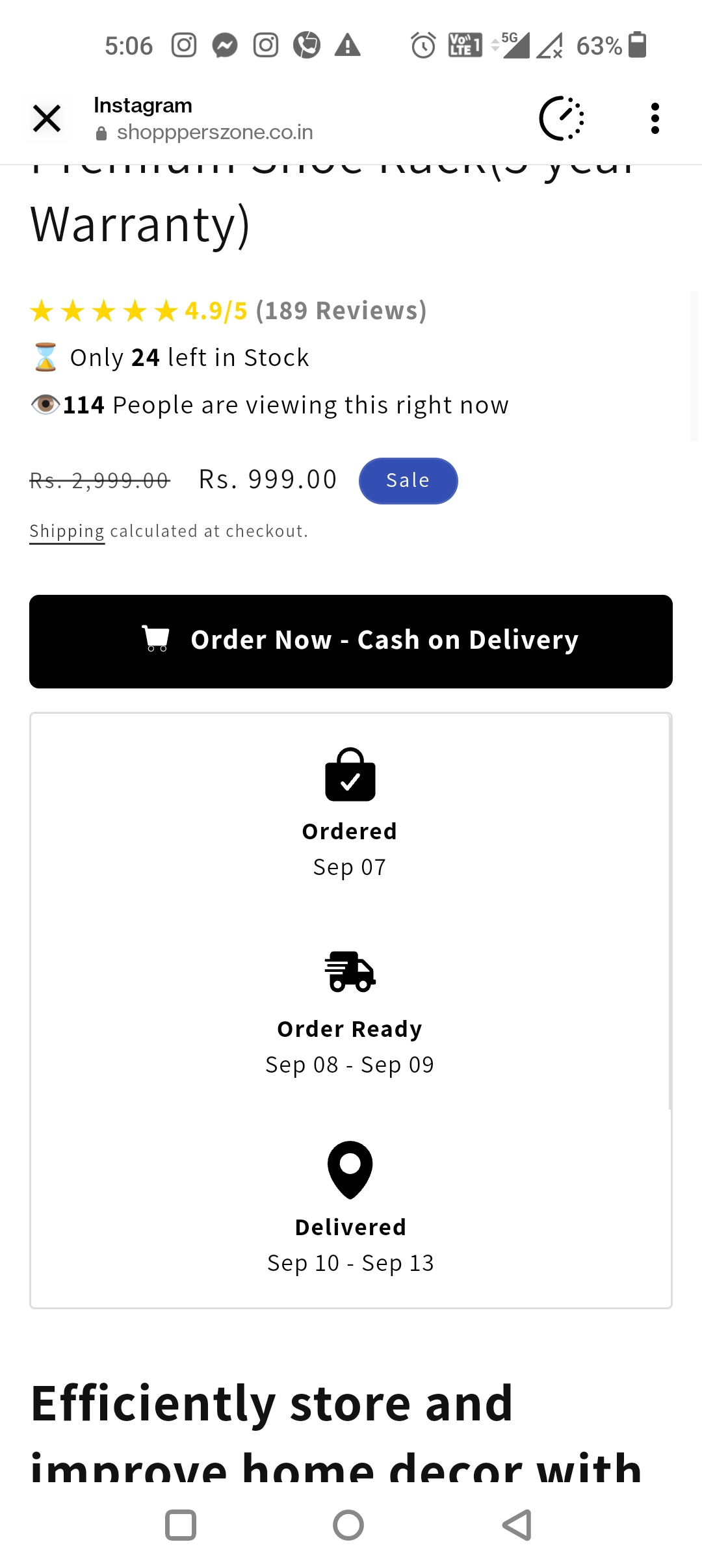702x1568 pixels.
Task: Tap the Order Ready delivery truck icon
Action: click(x=350, y=972)
